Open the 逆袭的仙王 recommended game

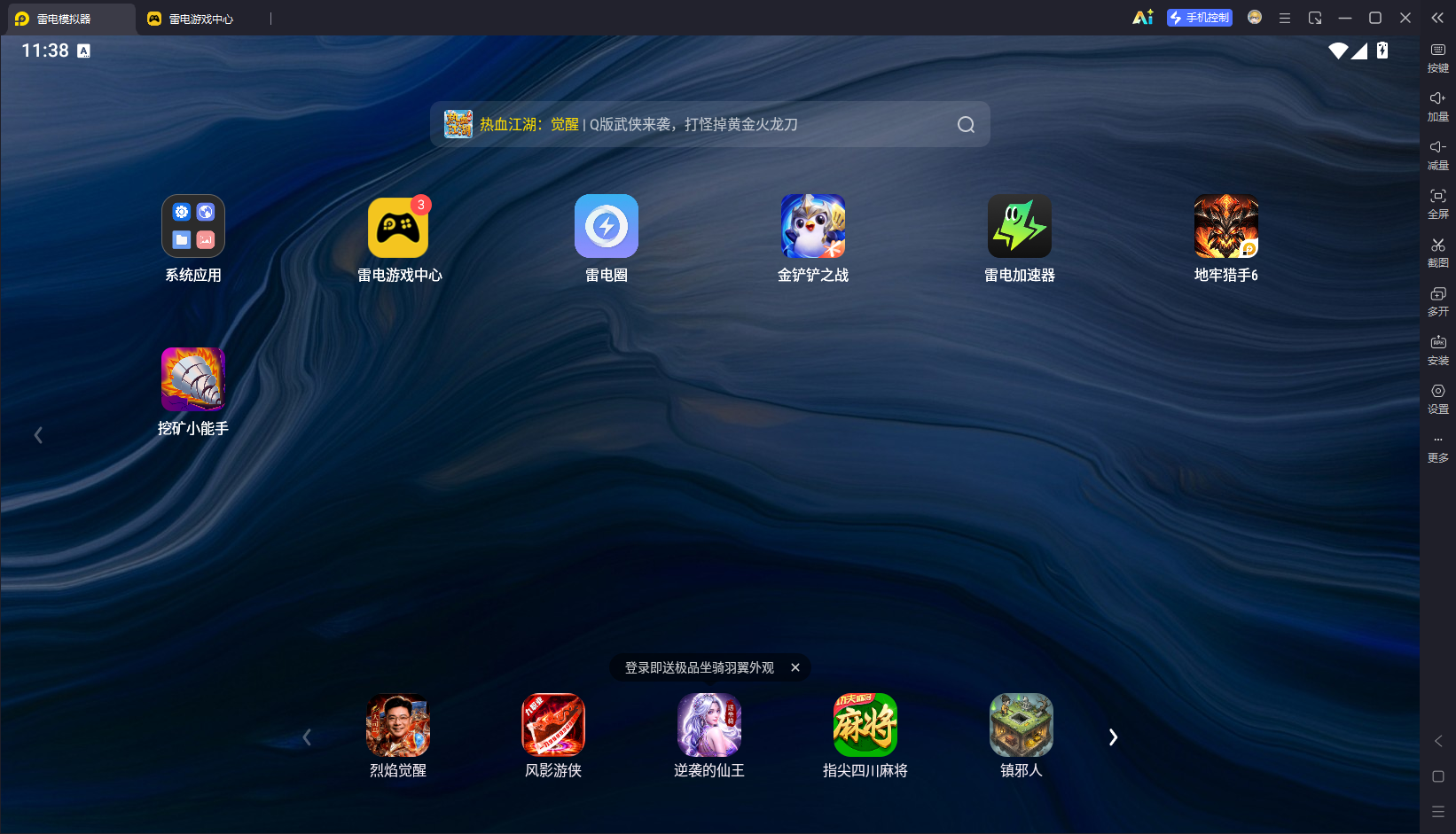[x=709, y=725]
